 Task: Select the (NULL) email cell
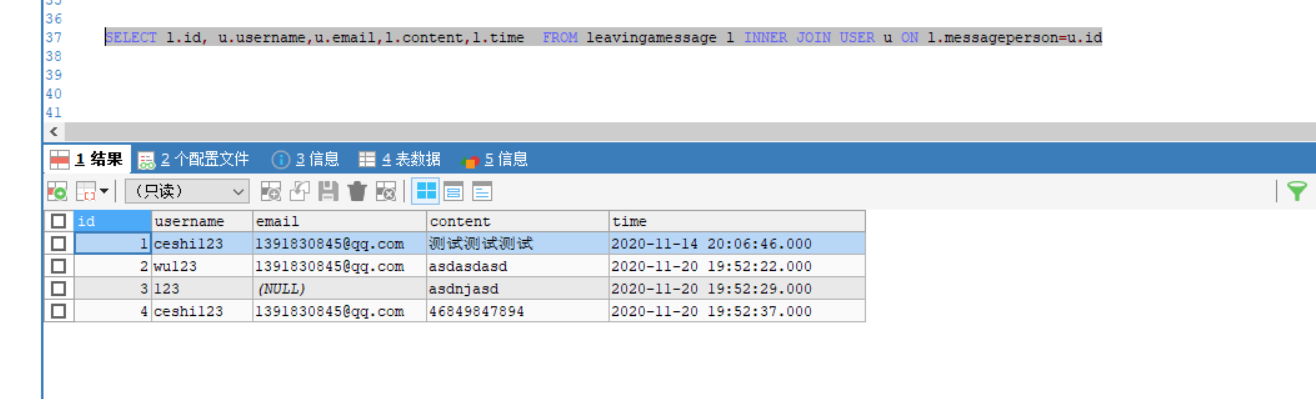[339, 289]
